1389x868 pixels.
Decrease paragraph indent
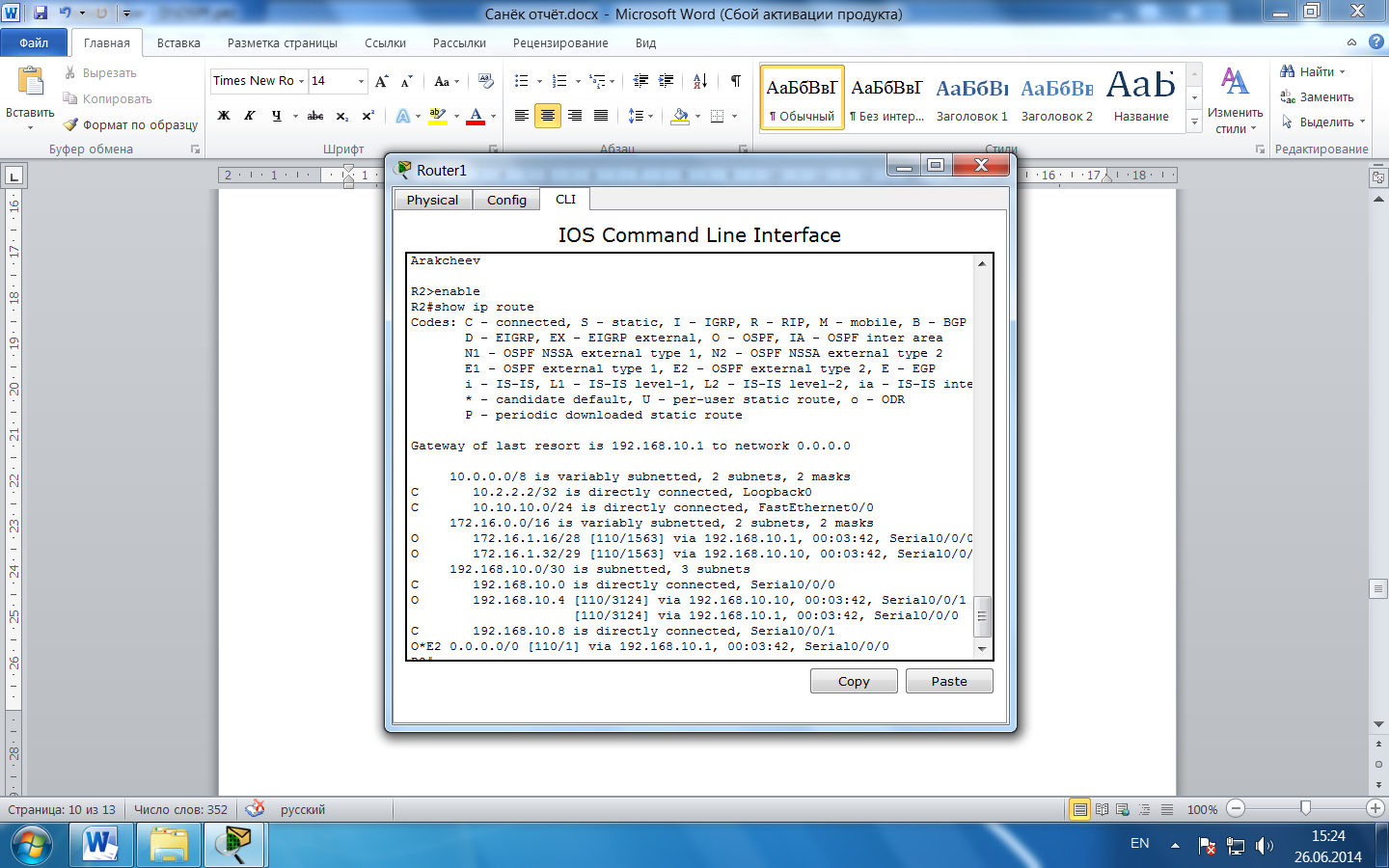coord(640,81)
